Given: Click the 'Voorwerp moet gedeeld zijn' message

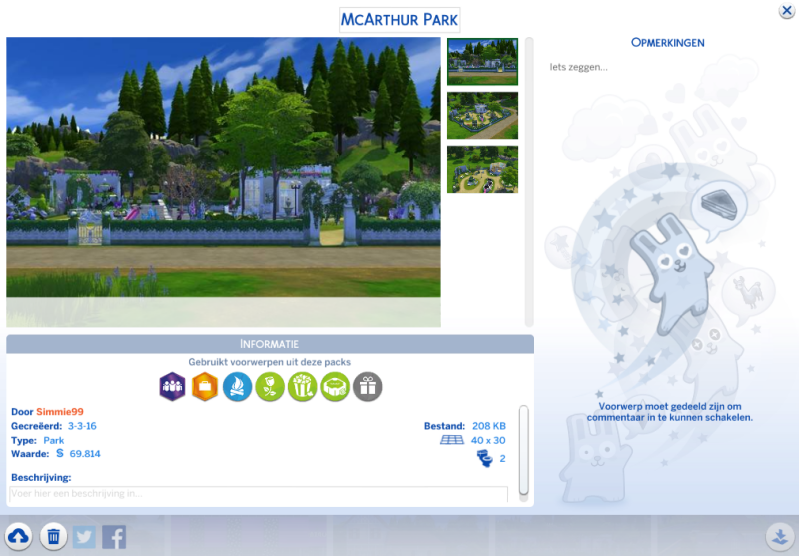Looking at the screenshot, I should point(670,412).
